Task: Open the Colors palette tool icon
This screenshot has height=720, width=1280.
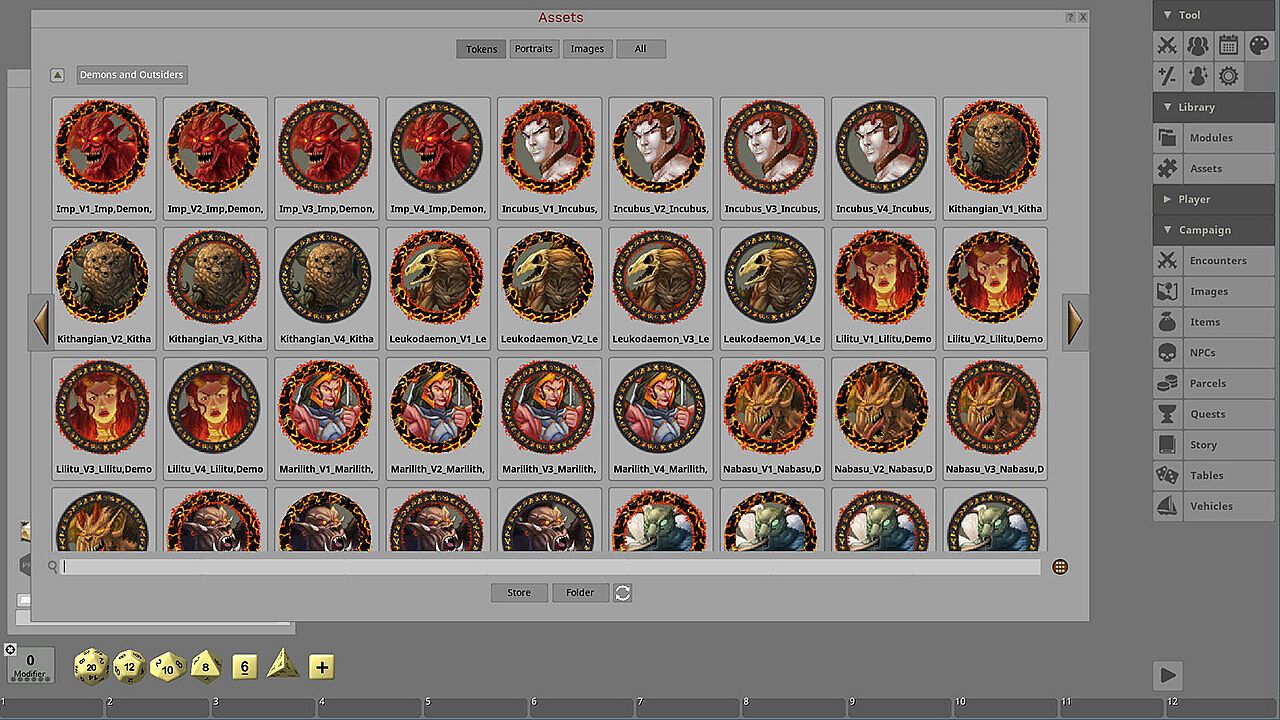Action: [x=1260, y=45]
